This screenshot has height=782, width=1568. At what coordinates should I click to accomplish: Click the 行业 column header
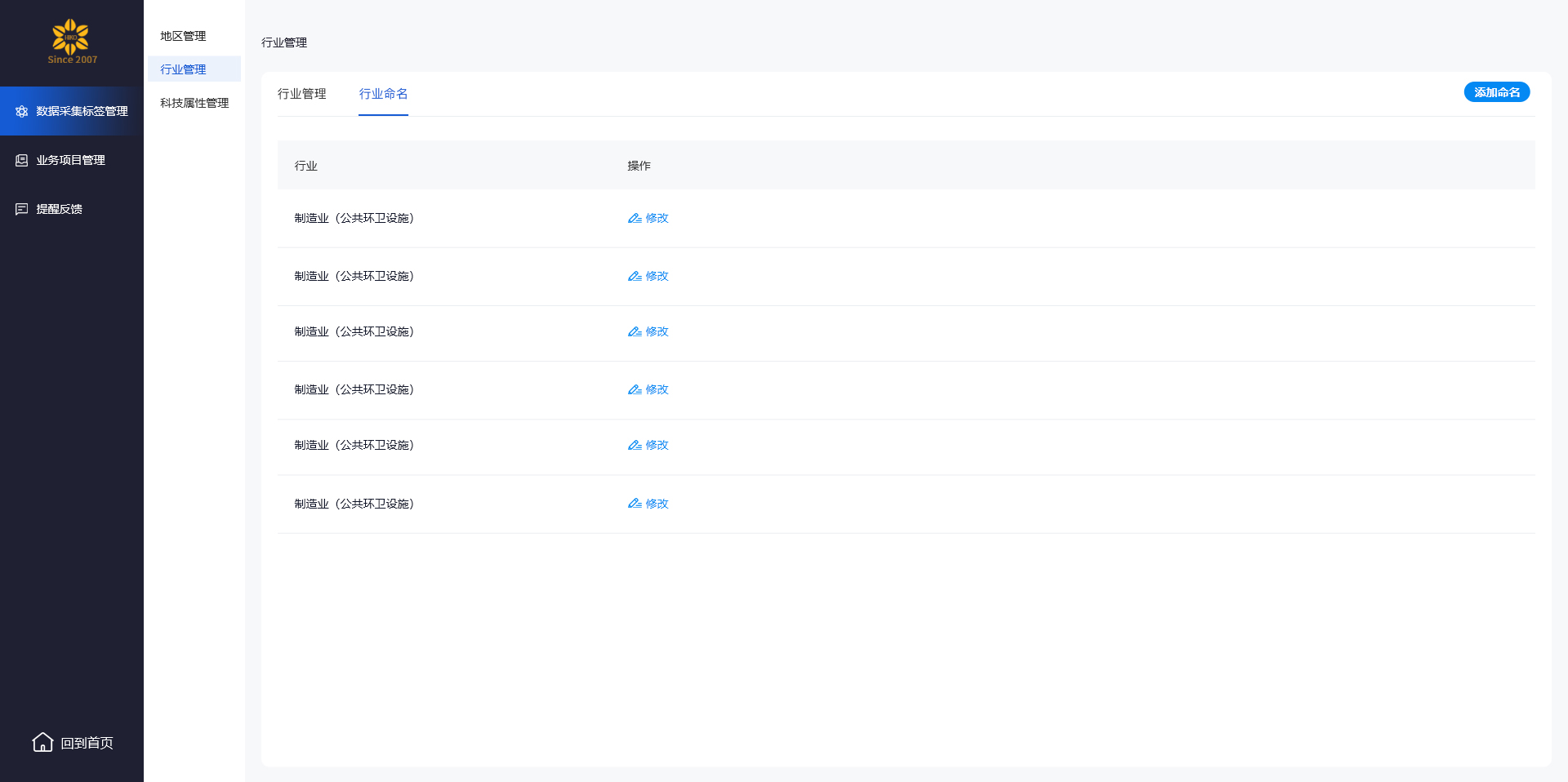(305, 166)
